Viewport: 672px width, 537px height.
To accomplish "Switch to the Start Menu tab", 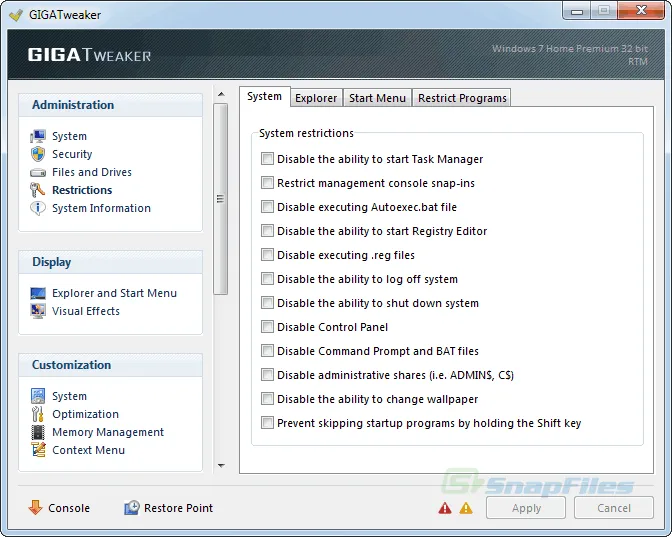I will pos(377,98).
